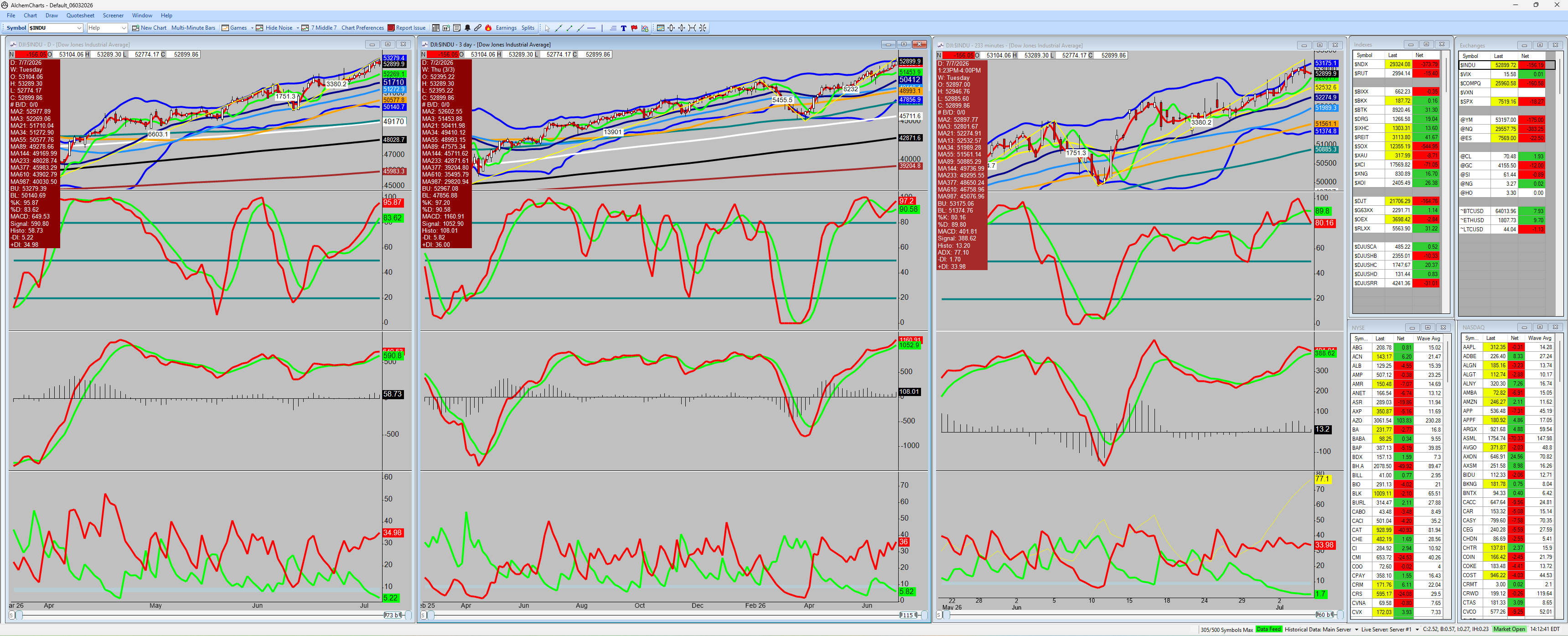This screenshot has width=1568, height=636.
Task: Click the erase drawings chart icon
Action: coord(645,28)
